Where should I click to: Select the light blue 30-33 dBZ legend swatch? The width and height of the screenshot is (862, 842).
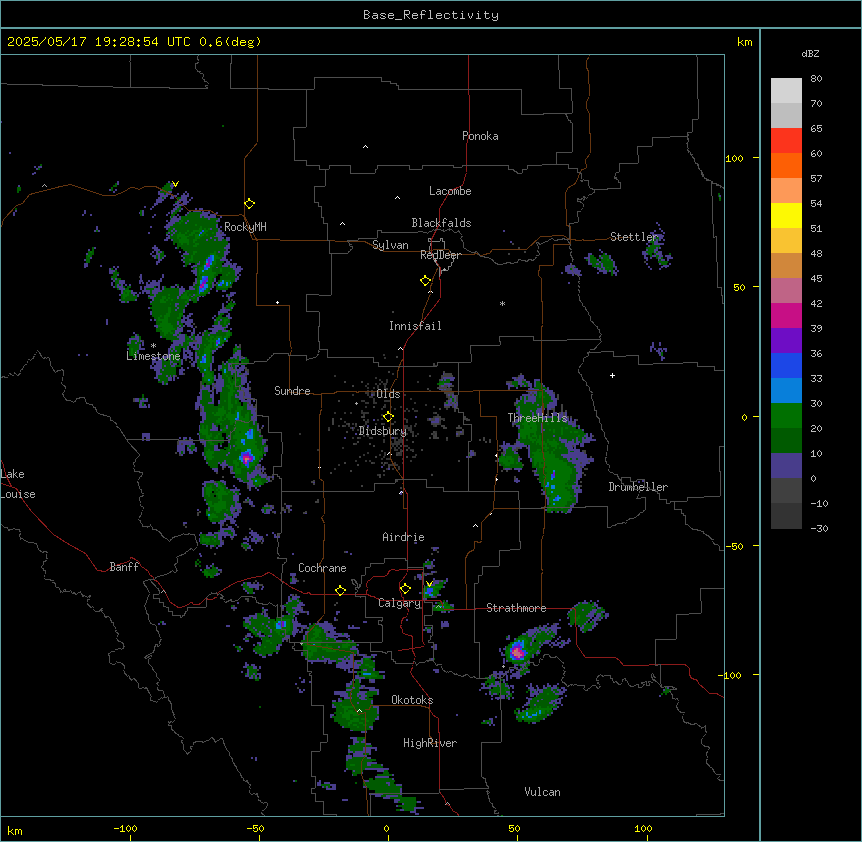point(786,391)
